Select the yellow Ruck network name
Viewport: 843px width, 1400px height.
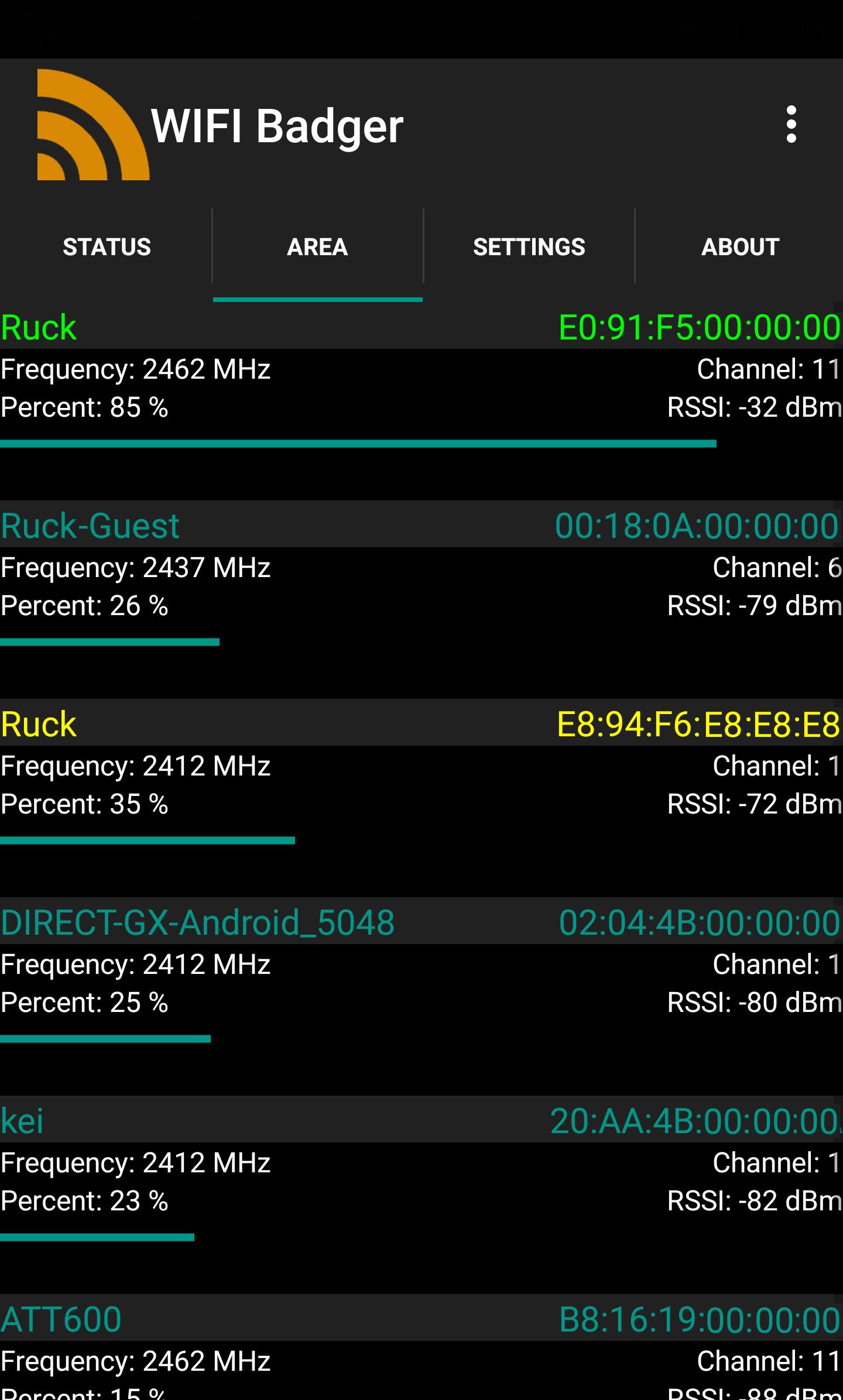point(39,724)
